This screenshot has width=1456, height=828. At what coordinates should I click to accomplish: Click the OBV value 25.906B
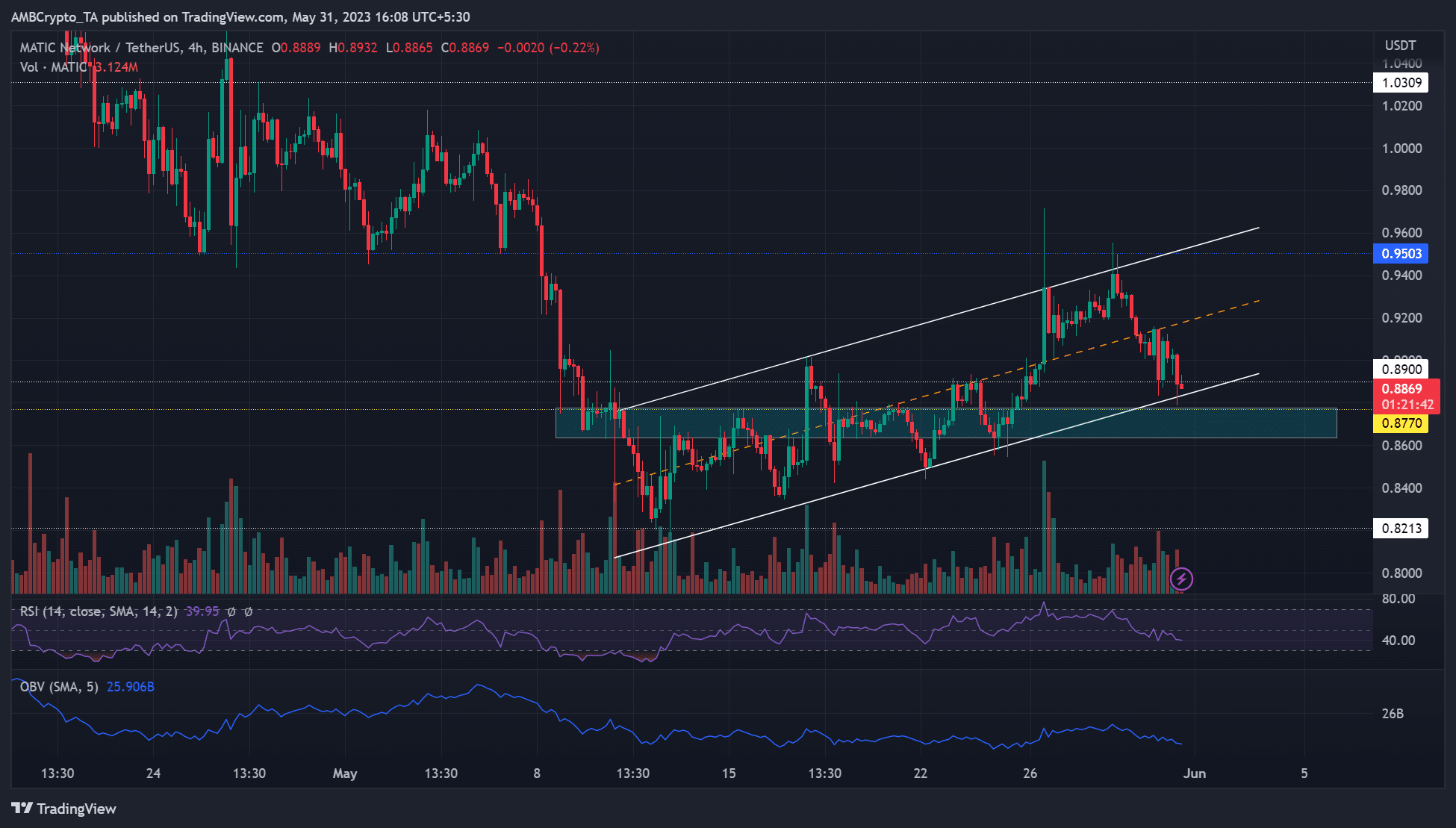point(131,687)
